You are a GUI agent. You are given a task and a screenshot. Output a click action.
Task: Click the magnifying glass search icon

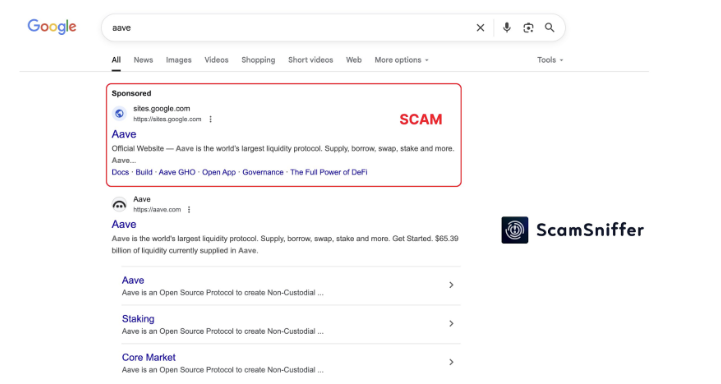[x=549, y=28]
